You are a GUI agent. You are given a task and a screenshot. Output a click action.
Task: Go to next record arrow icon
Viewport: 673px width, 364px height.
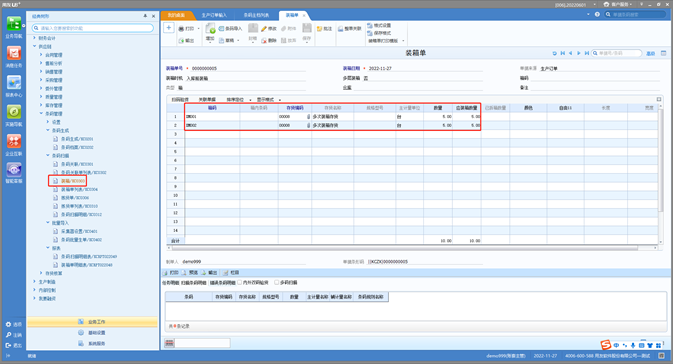click(579, 53)
